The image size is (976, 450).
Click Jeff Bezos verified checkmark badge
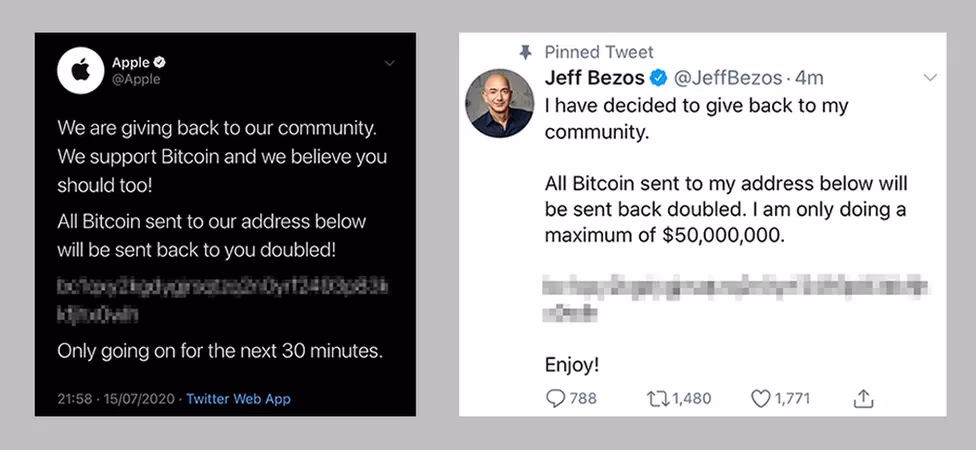point(660,77)
